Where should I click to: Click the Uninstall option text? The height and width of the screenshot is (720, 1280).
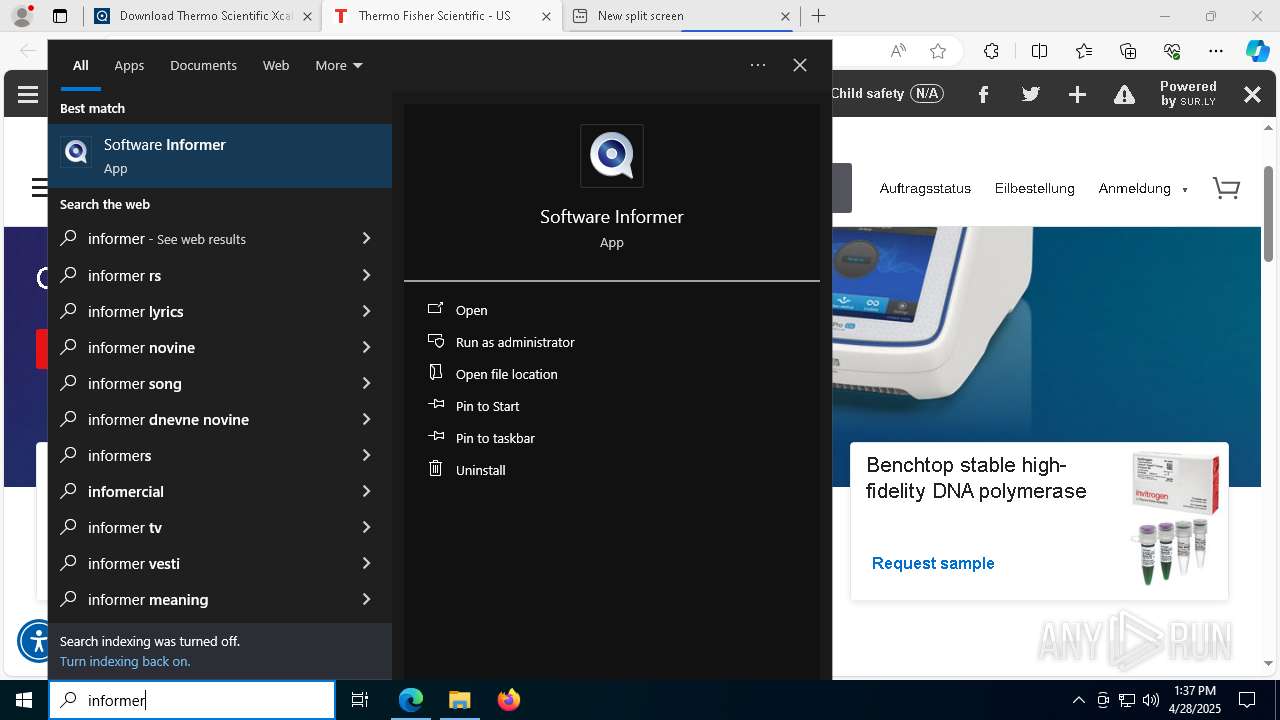coord(480,470)
